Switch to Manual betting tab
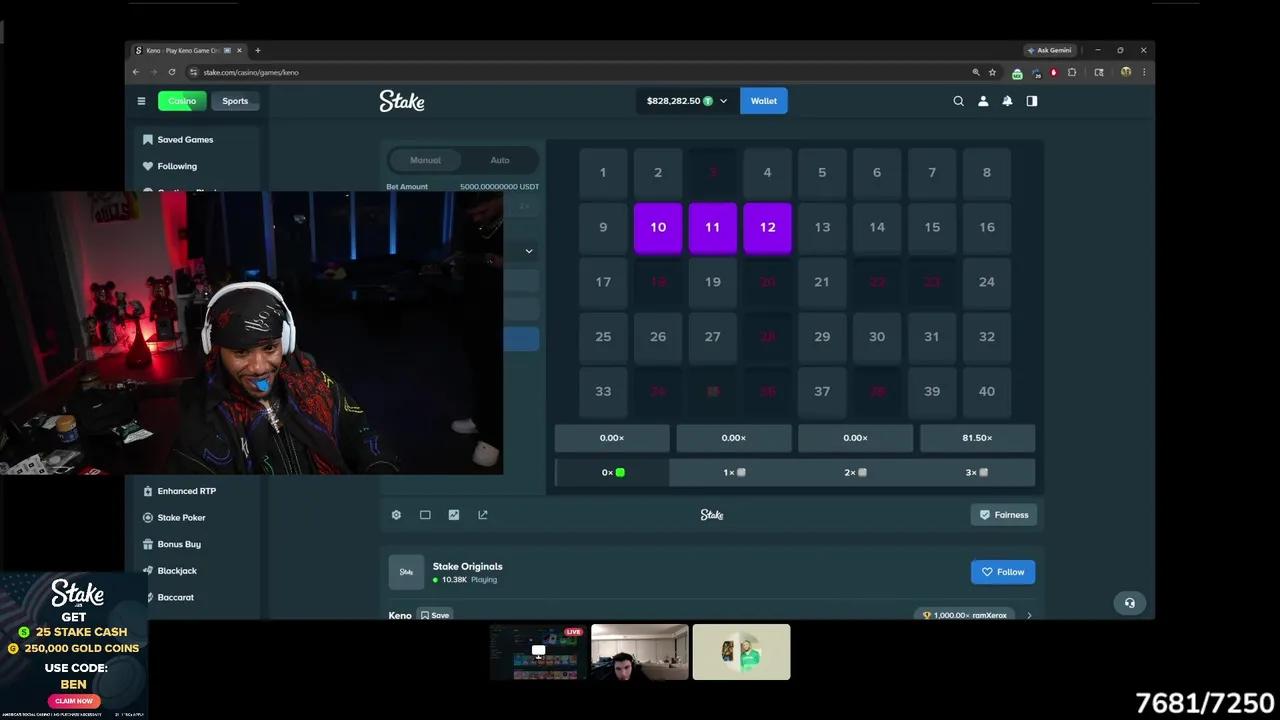 [x=425, y=160]
